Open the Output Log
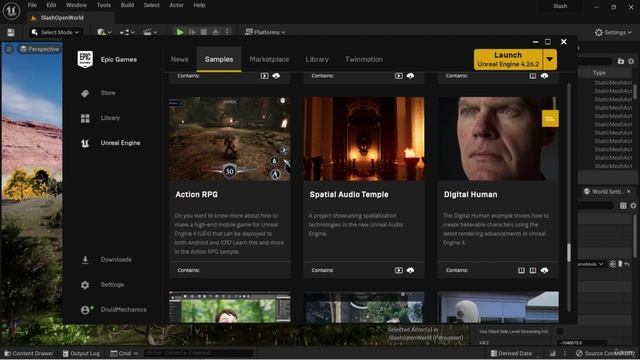 pos(81,353)
